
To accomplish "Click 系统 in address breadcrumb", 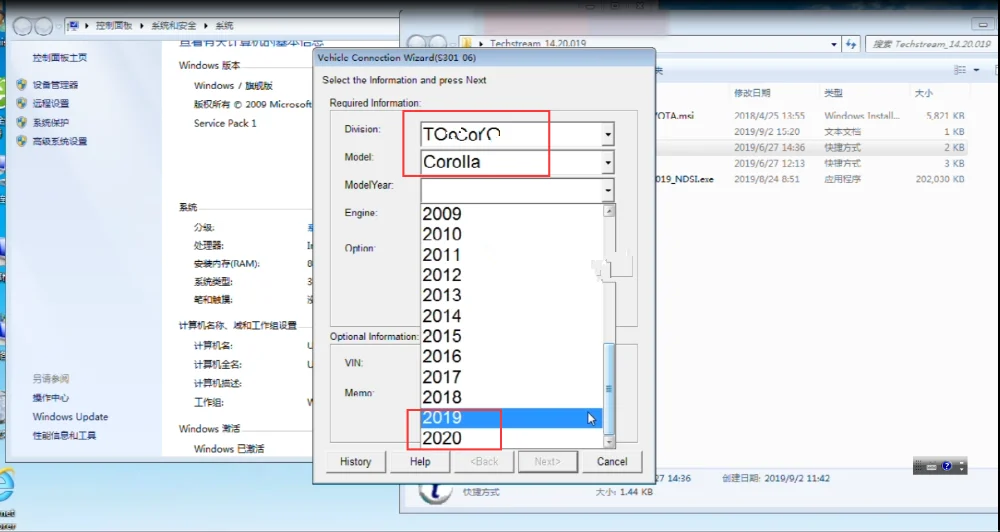I will tap(224, 26).
